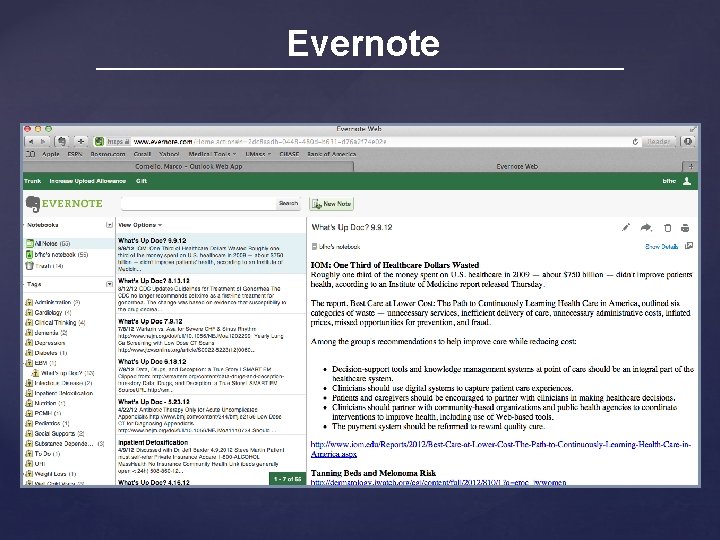Screen dimensions: 720x540
Task: Open the Trunk menu item
Action: tap(33, 181)
